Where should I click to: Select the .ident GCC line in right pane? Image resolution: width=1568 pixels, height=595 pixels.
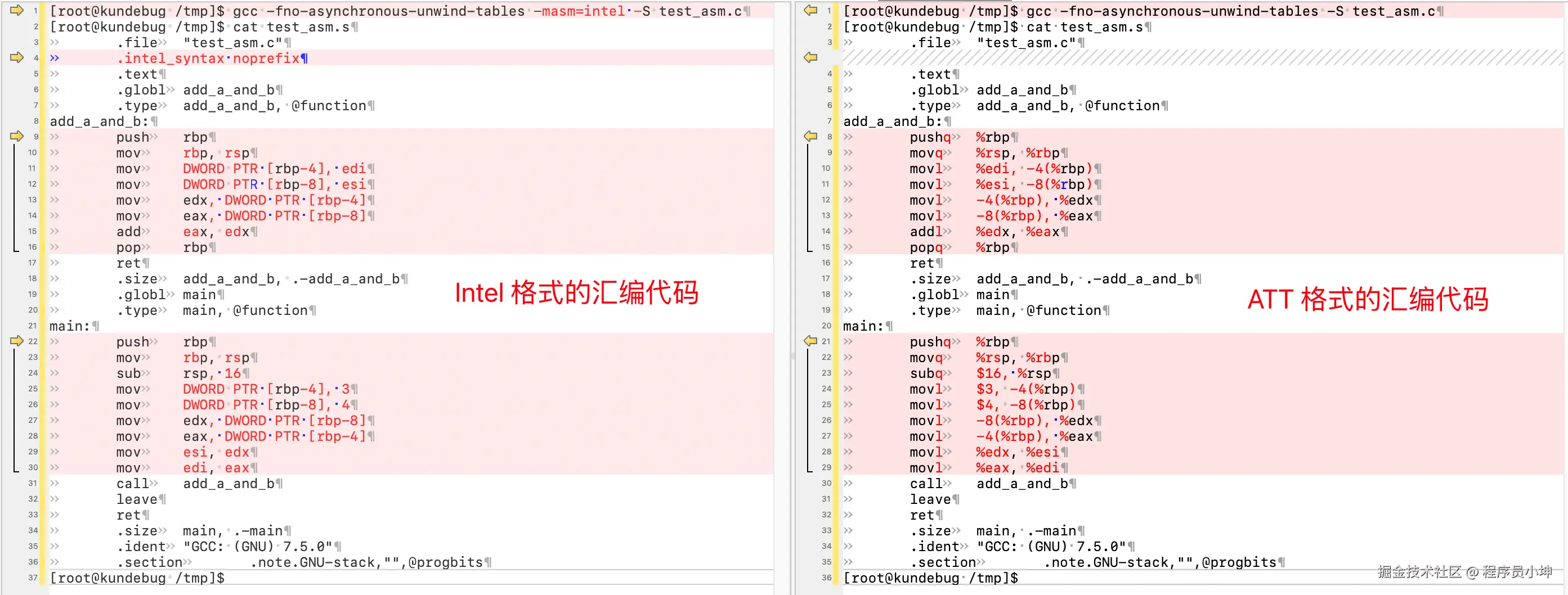tap(1035, 546)
